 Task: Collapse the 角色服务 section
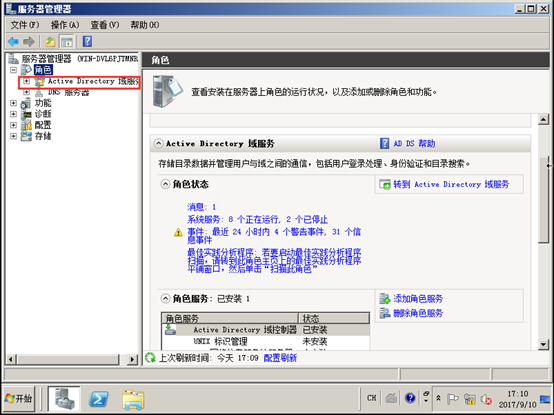coord(165,298)
